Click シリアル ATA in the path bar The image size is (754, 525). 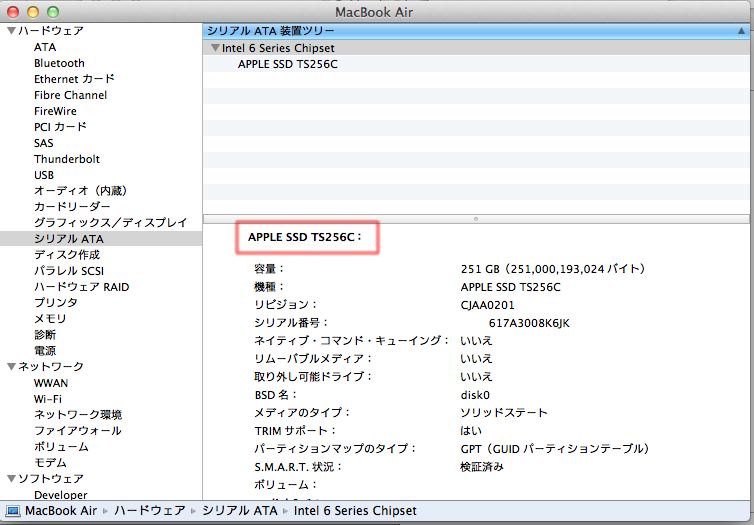point(239,511)
